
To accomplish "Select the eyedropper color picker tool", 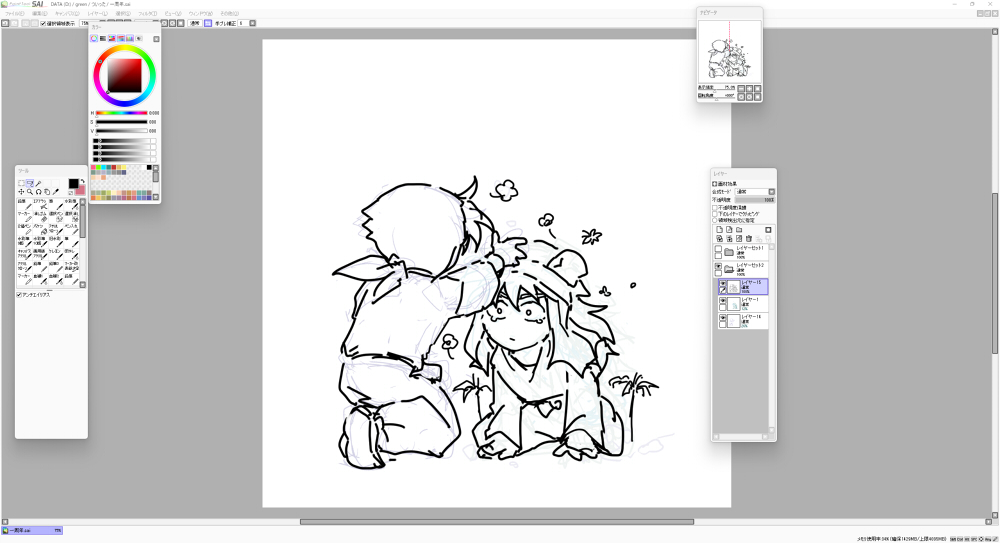I will click(x=55, y=191).
